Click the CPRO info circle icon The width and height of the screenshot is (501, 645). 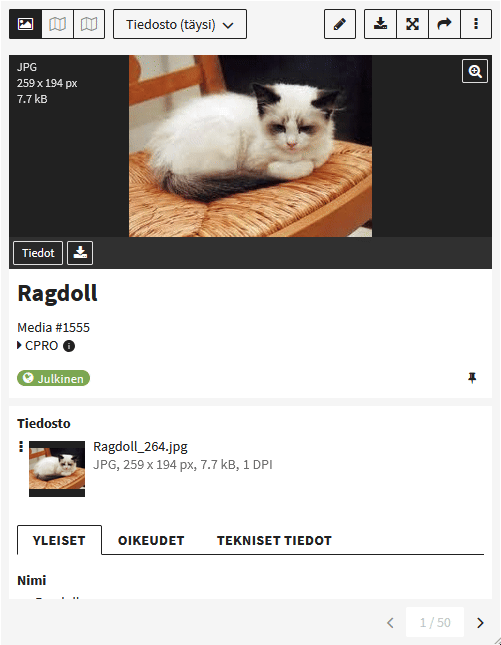click(69, 346)
